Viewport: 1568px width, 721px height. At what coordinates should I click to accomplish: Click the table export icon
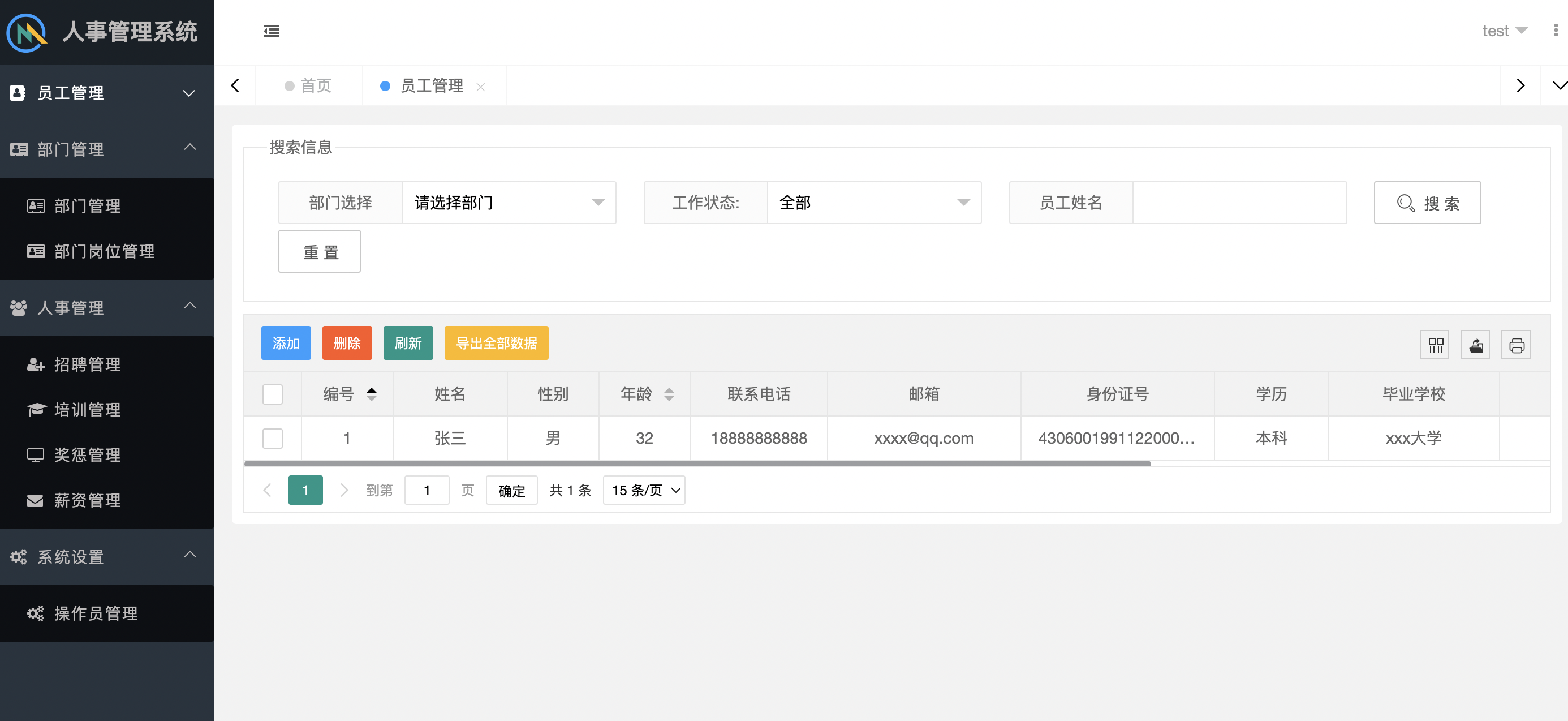1476,345
